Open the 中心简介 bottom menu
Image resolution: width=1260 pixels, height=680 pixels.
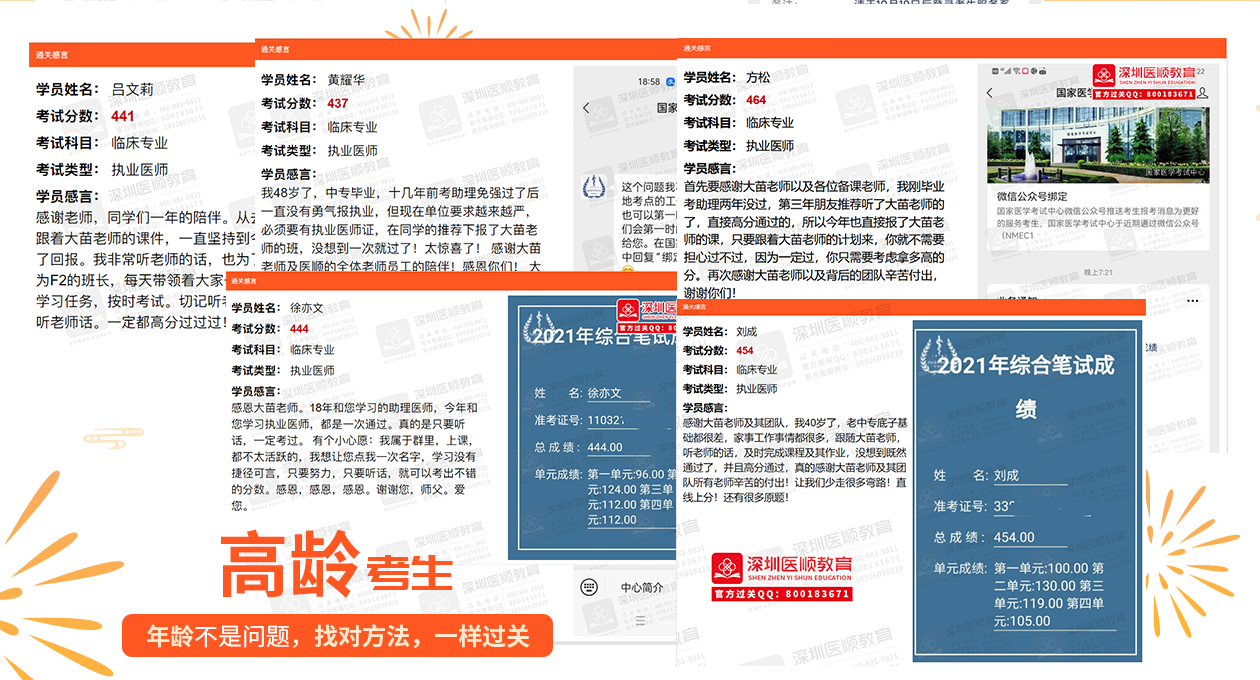tap(642, 587)
